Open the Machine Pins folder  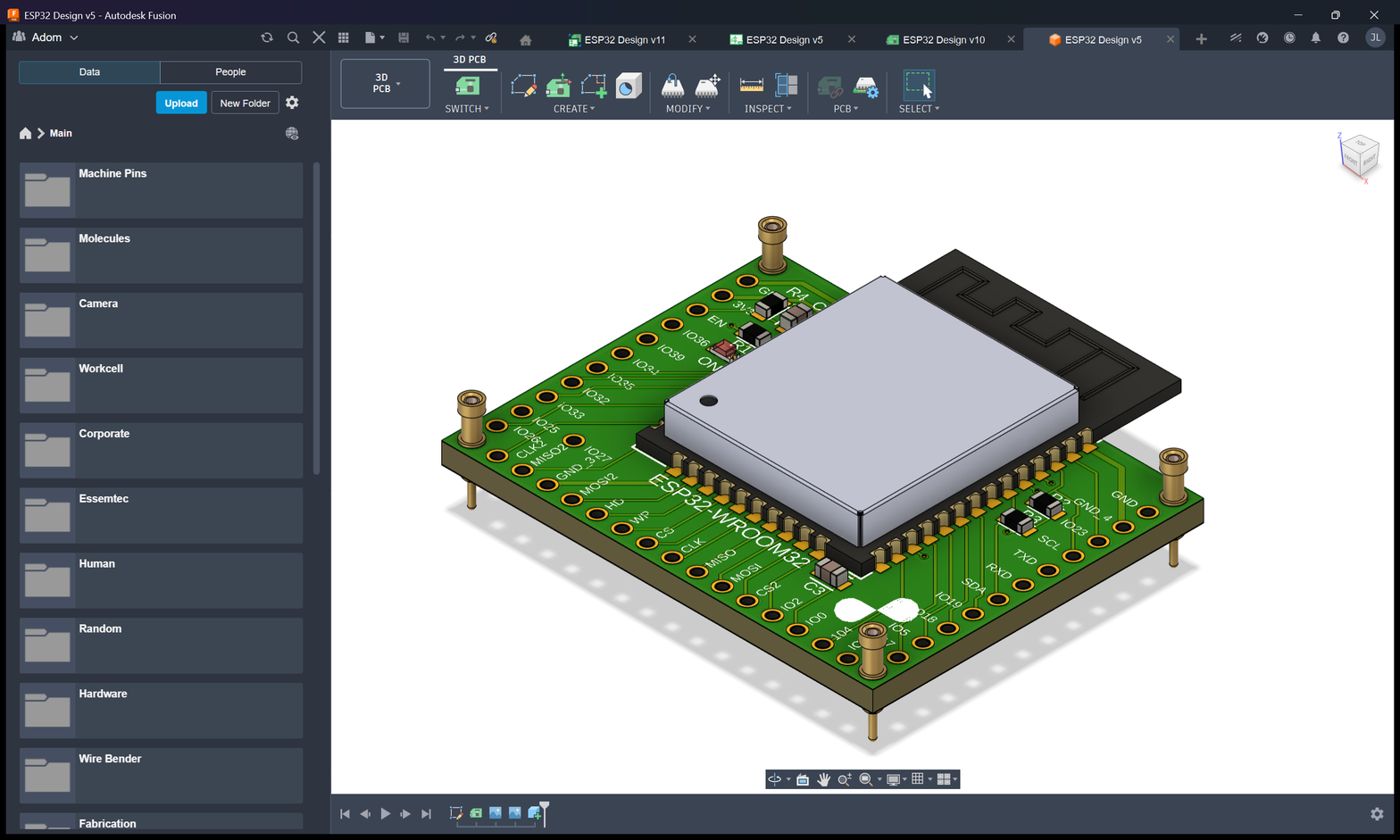161,190
